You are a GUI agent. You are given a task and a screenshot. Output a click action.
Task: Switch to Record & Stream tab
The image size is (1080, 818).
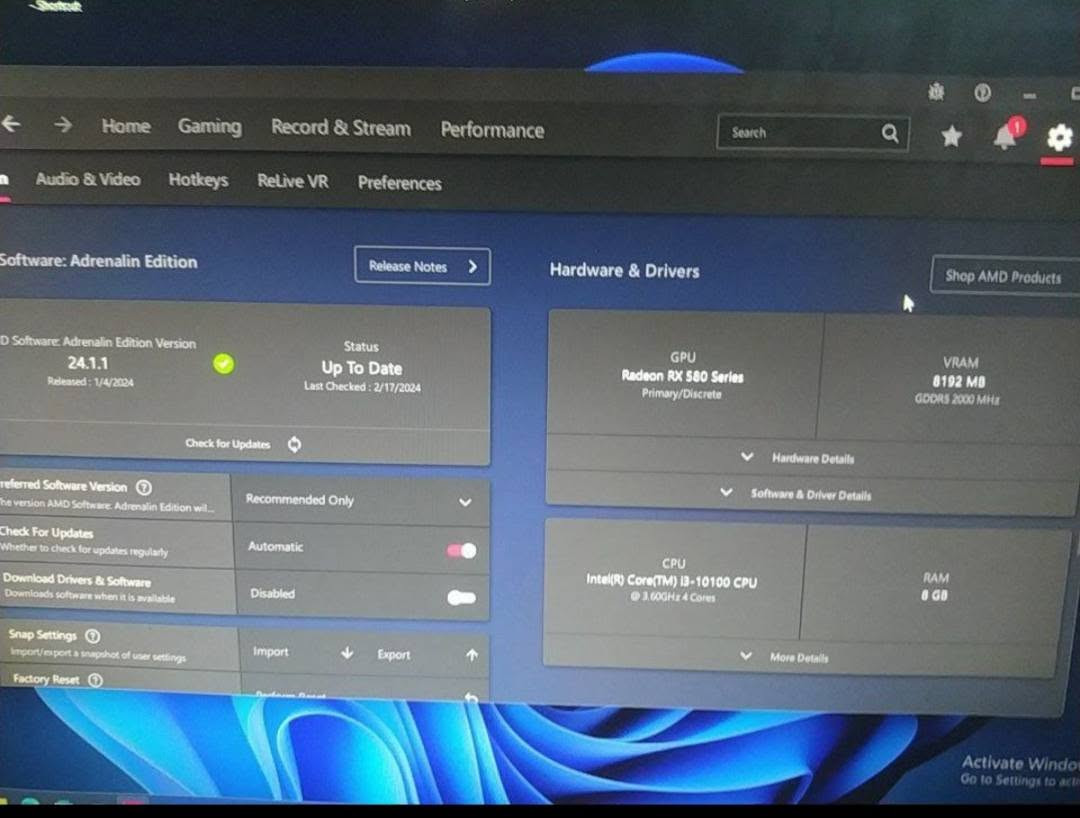click(341, 128)
